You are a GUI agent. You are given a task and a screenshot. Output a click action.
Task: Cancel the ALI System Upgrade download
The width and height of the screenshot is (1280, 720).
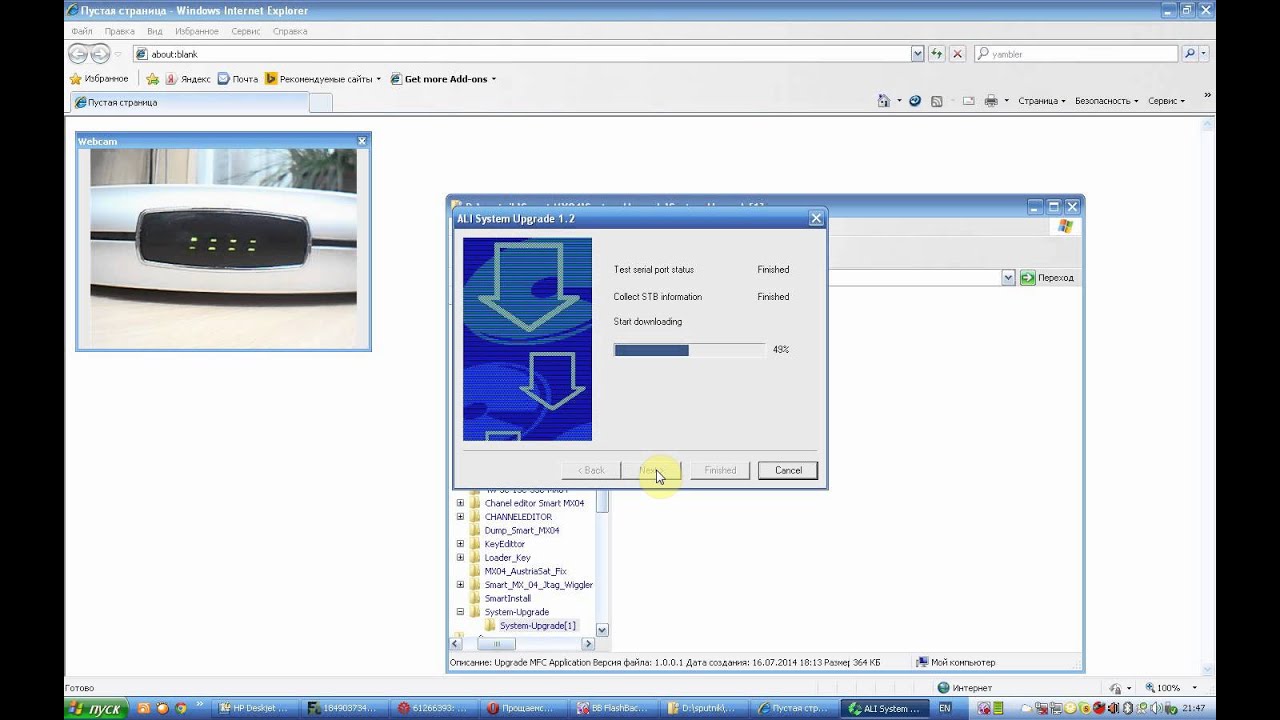coord(788,470)
